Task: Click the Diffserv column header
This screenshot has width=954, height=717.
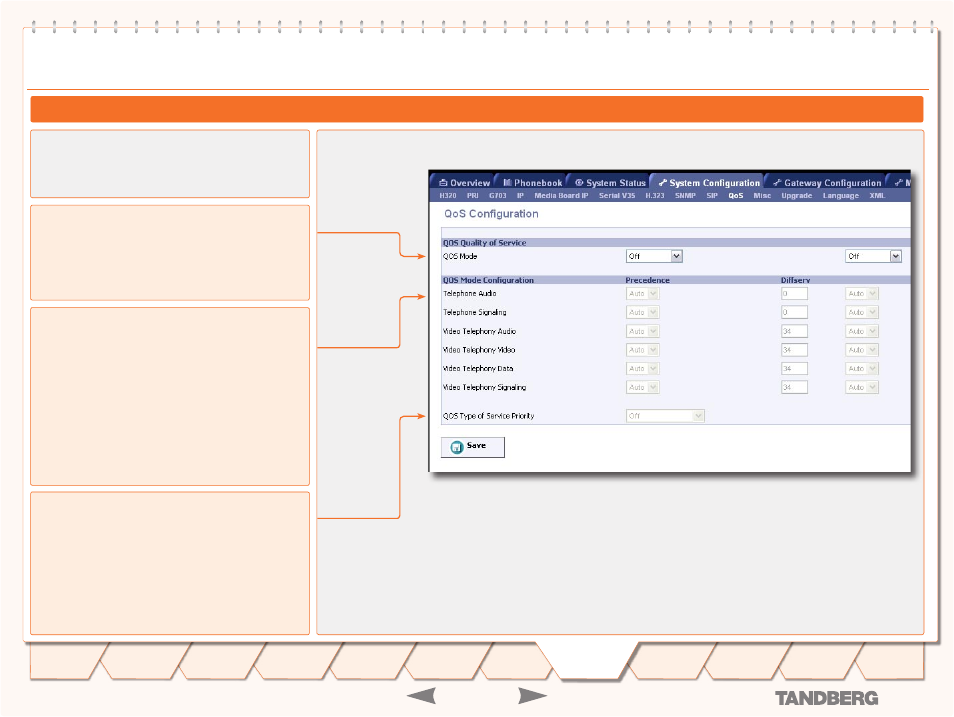Action: click(x=795, y=280)
